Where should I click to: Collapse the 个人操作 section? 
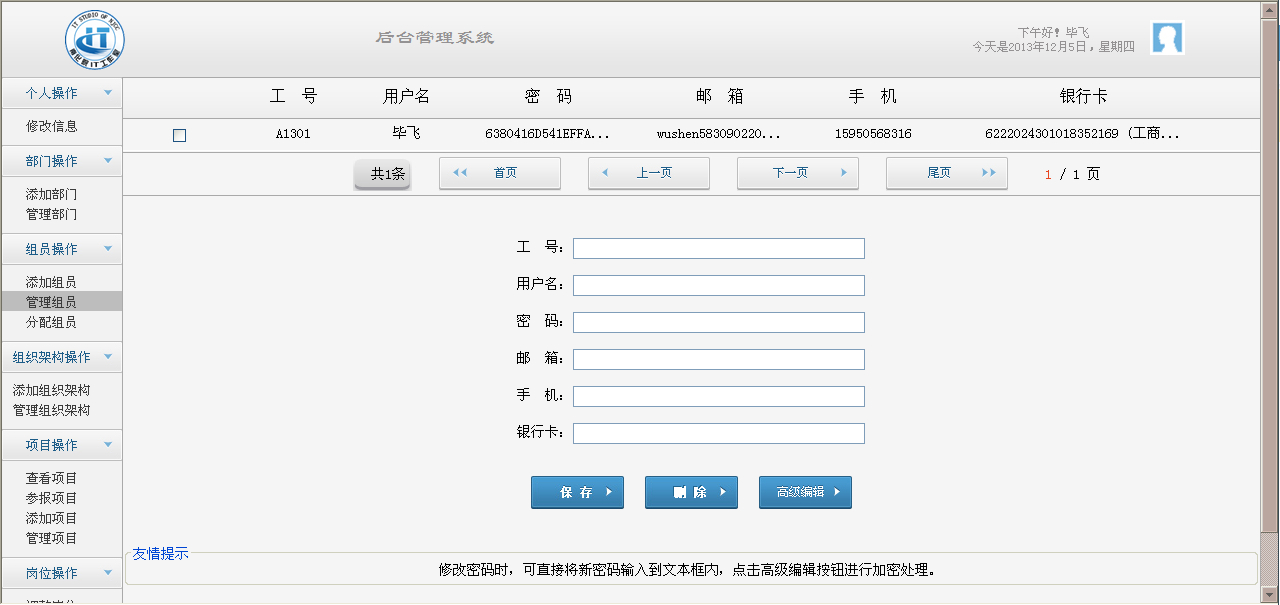tap(107, 93)
